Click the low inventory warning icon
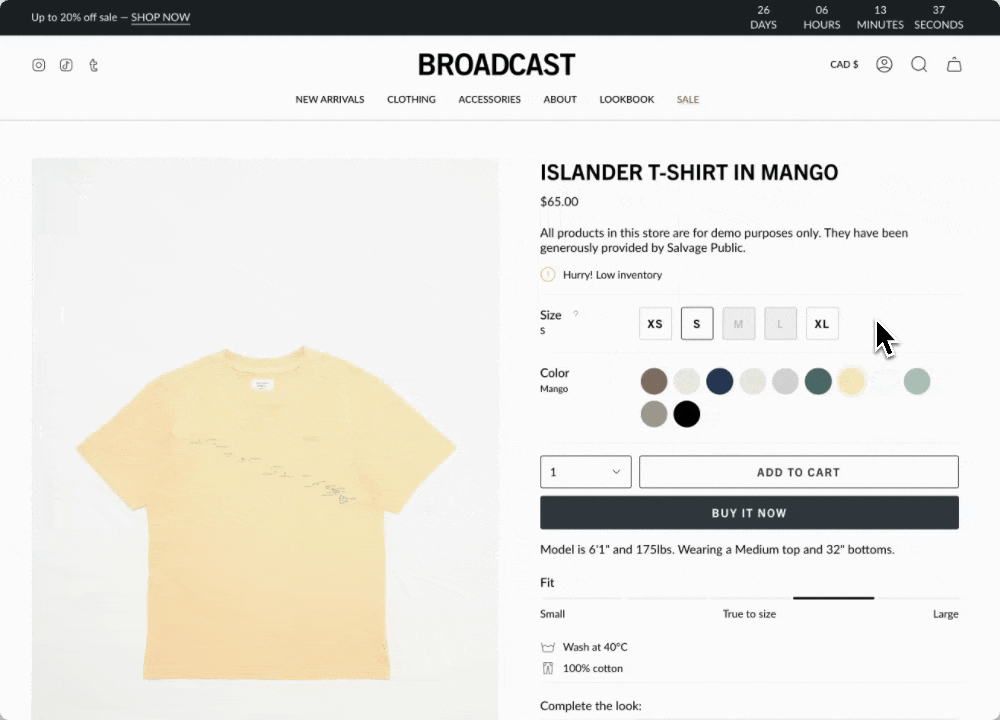 548,274
